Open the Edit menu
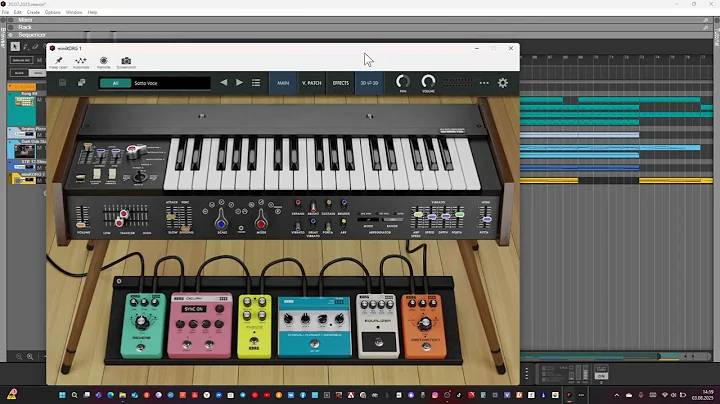 (x=17, y=12)
